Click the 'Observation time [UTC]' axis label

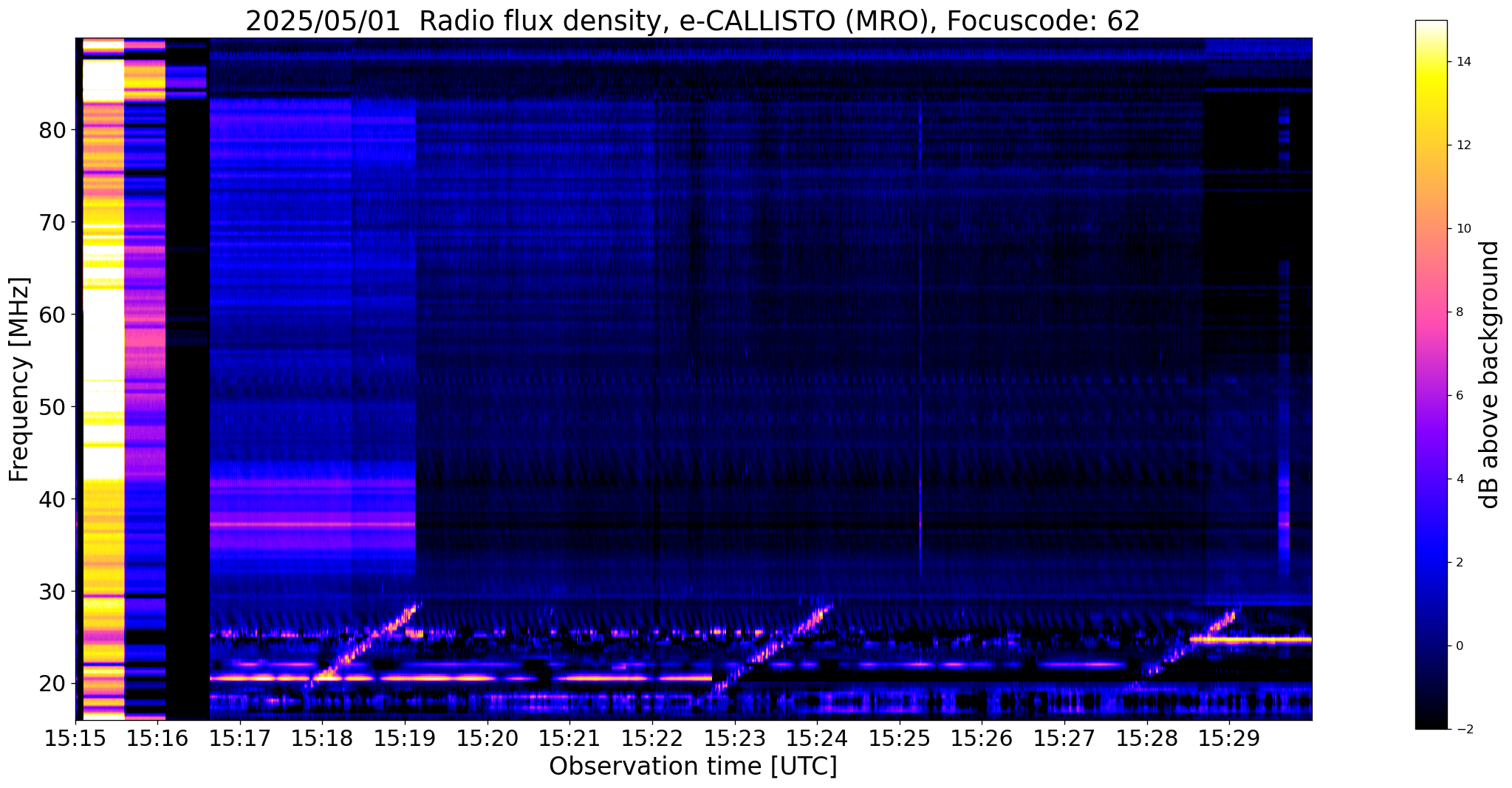pyautogui.click(x=693, y=767)
